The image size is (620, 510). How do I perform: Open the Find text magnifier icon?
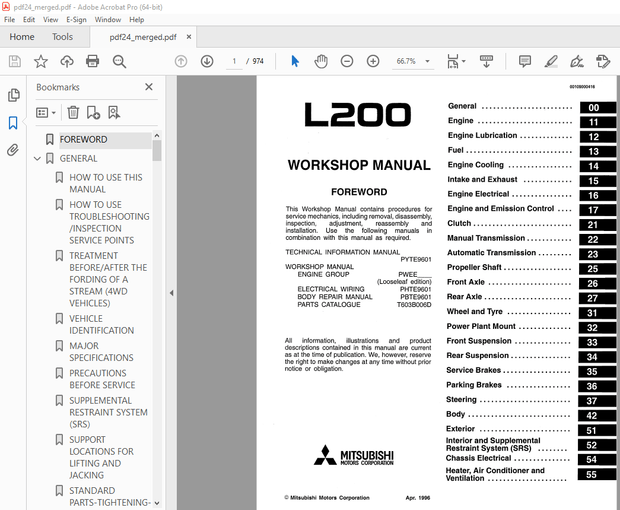tap(119, 61)
